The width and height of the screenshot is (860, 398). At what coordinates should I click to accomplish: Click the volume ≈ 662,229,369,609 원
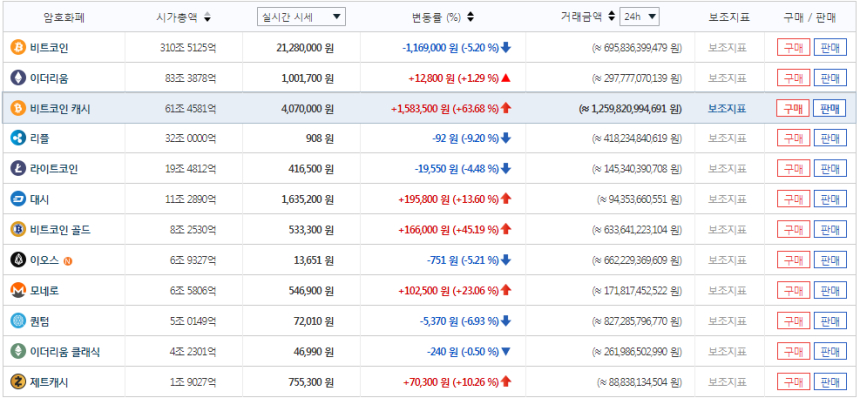(x=637, y=260)
